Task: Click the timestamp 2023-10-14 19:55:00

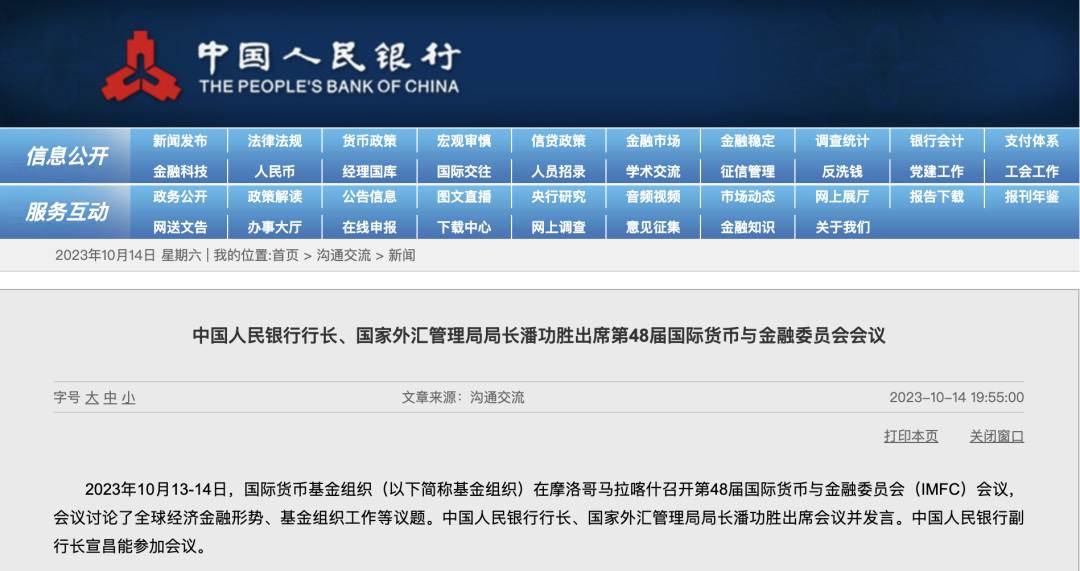Action: click(x=957, y=397)
